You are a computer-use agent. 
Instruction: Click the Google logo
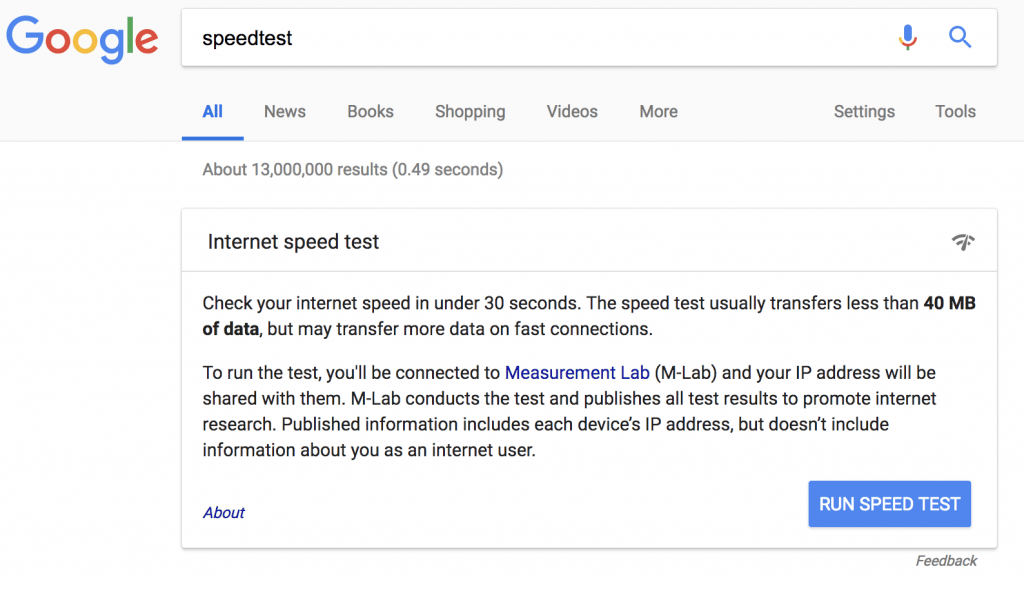coord(82,39)
